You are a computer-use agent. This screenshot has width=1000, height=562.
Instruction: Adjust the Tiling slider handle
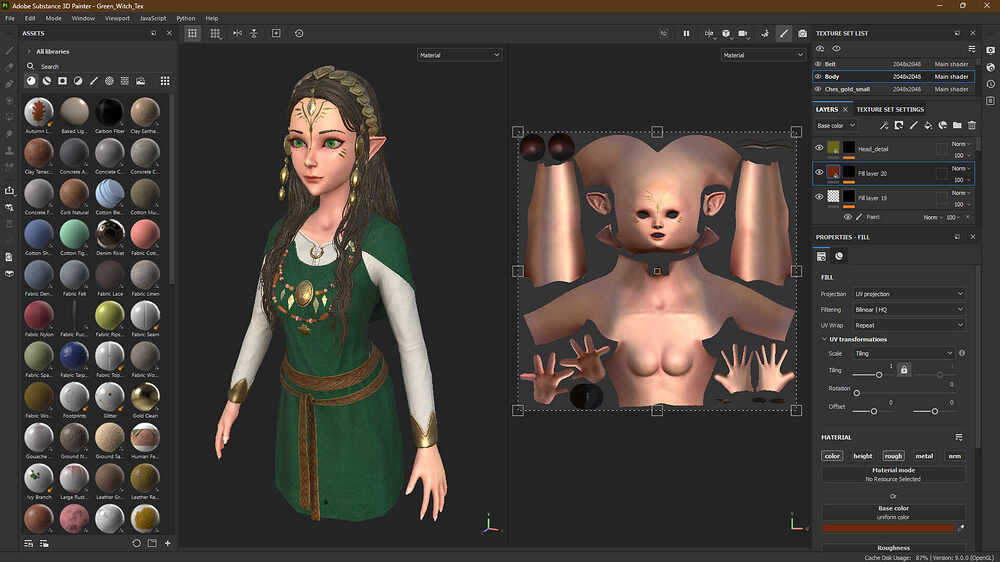879,375
